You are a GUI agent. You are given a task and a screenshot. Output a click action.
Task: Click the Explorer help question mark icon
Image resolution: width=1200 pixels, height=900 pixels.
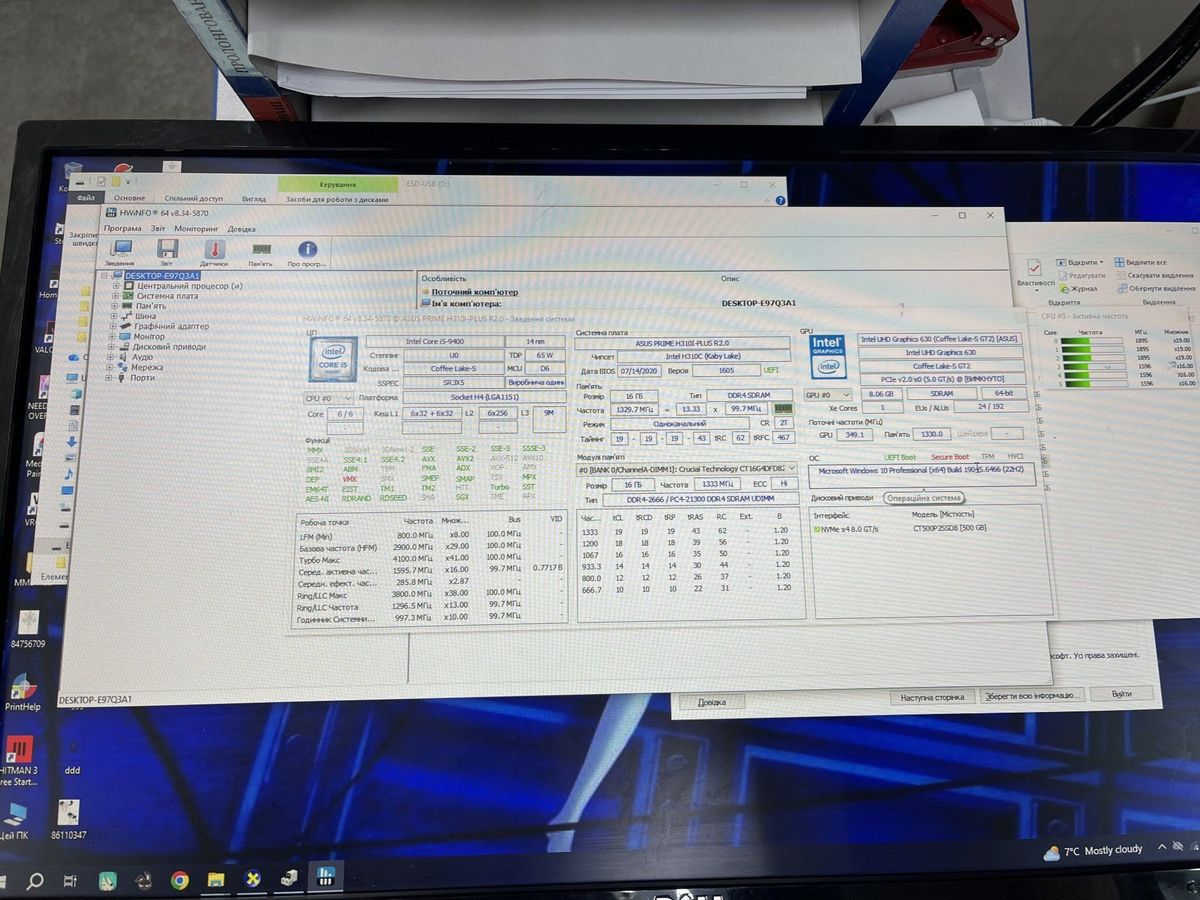(780, 201)
